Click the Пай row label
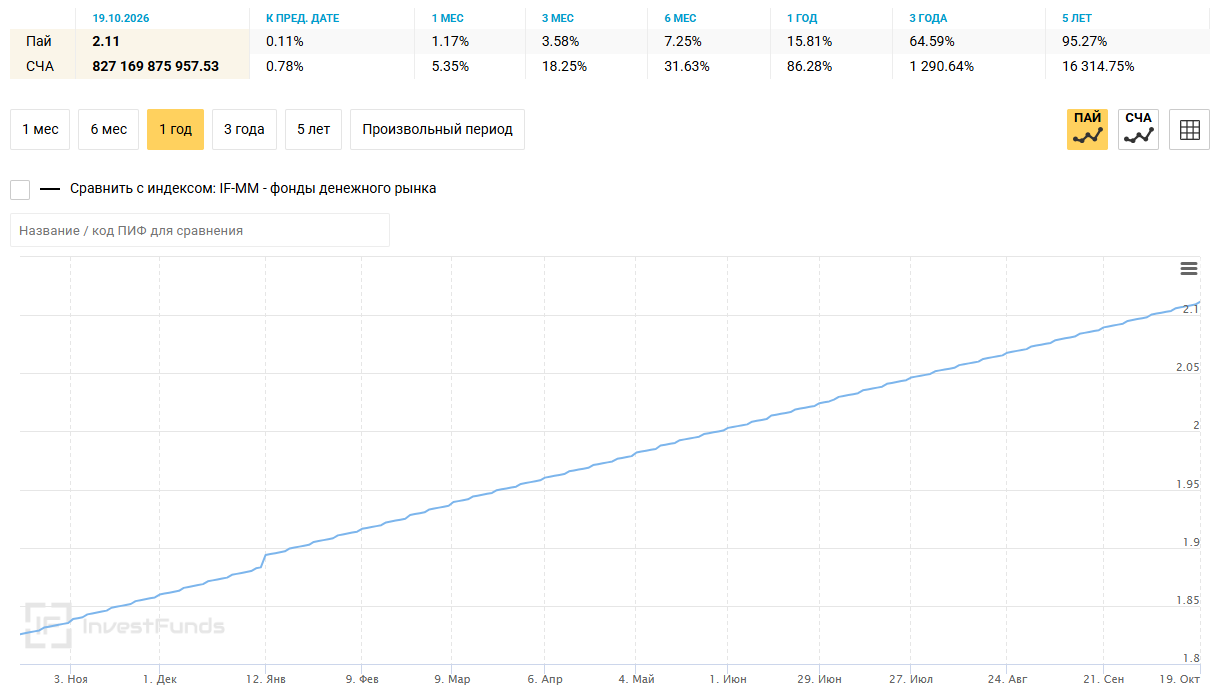This screenshot has height=700, width=1215. pyautogui.click(x=39, y=42)
